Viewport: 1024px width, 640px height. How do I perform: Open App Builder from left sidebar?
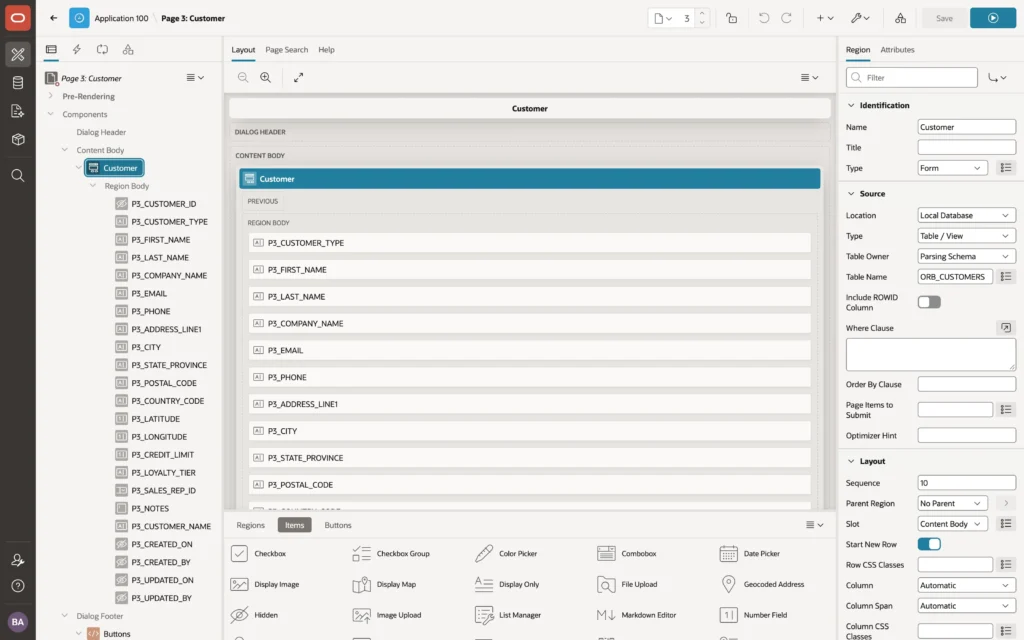[18, 54]
